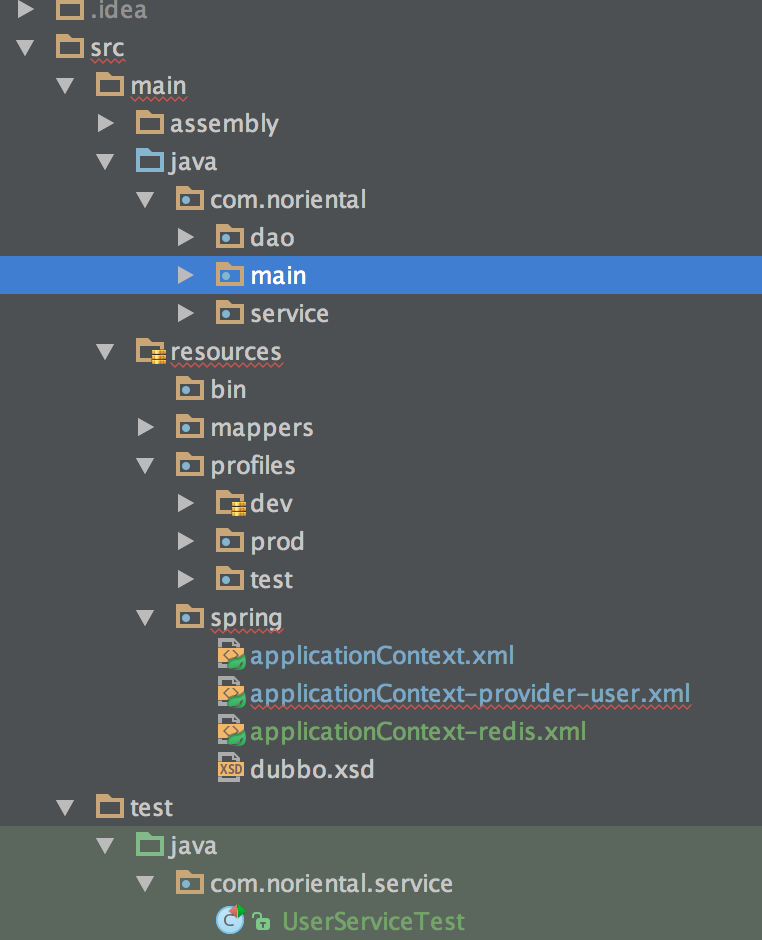Select the com.noriental.service test package

(331, 884)
